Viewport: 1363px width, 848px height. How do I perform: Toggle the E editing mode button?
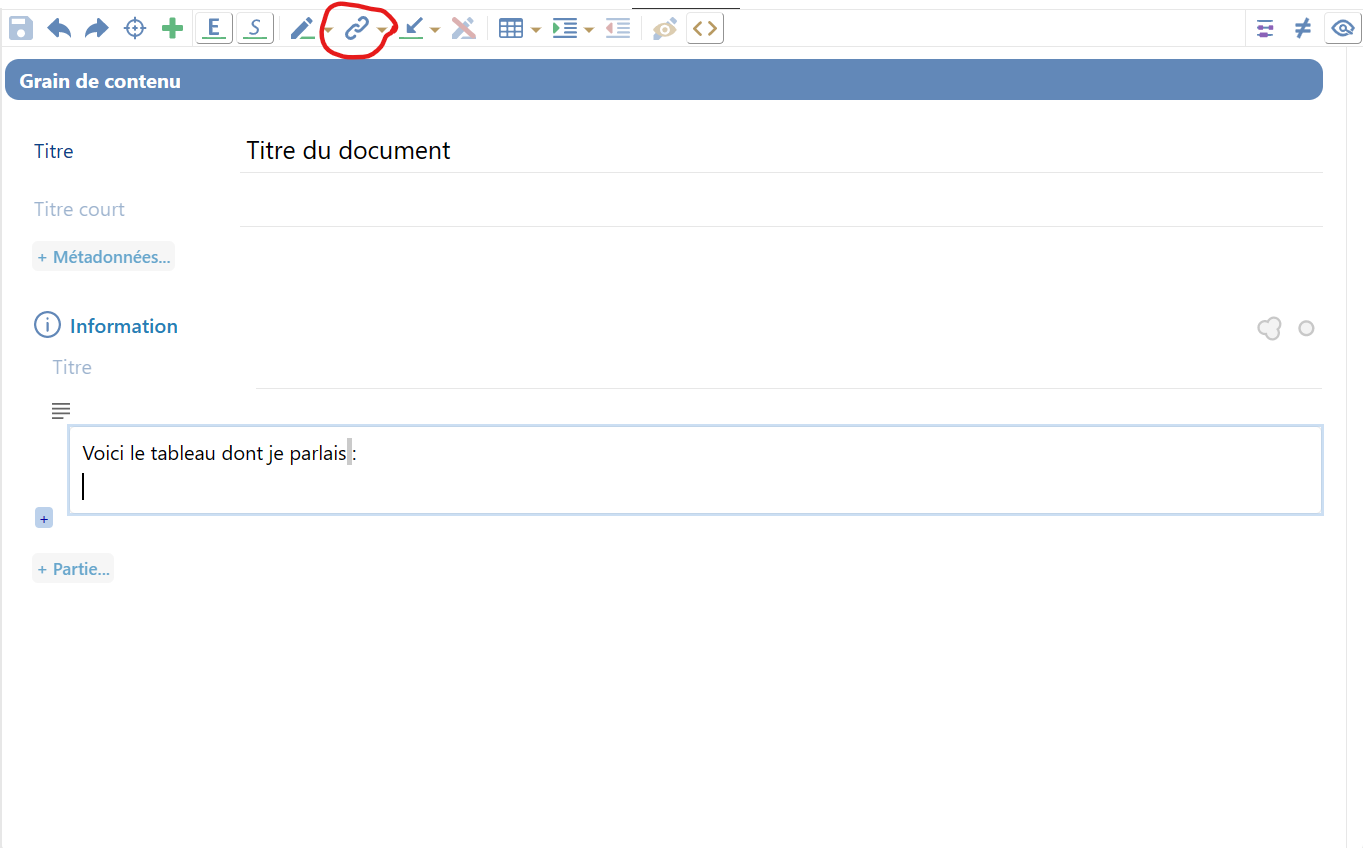214,28
